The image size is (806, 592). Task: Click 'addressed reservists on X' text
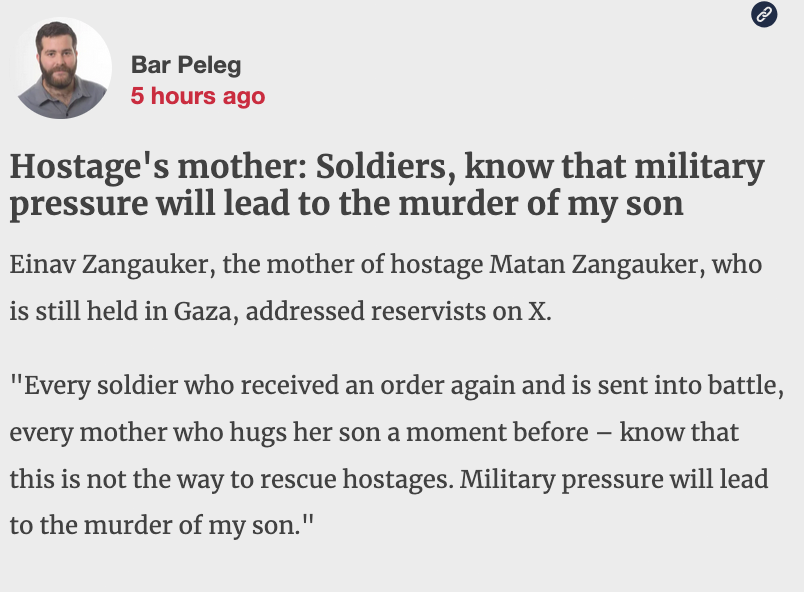(397, 311)
